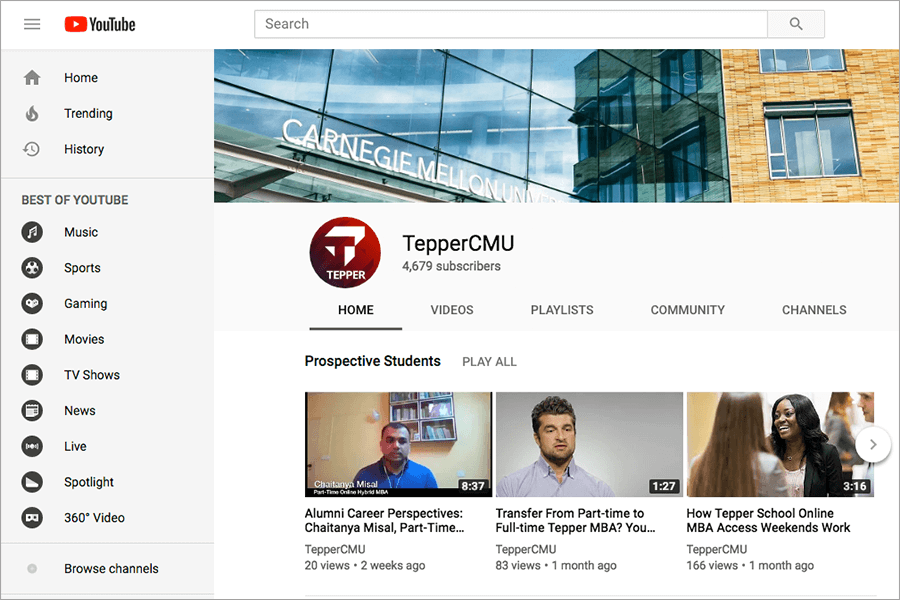
Task: Go to Sports in Best of YouTube
Action: 82,268
